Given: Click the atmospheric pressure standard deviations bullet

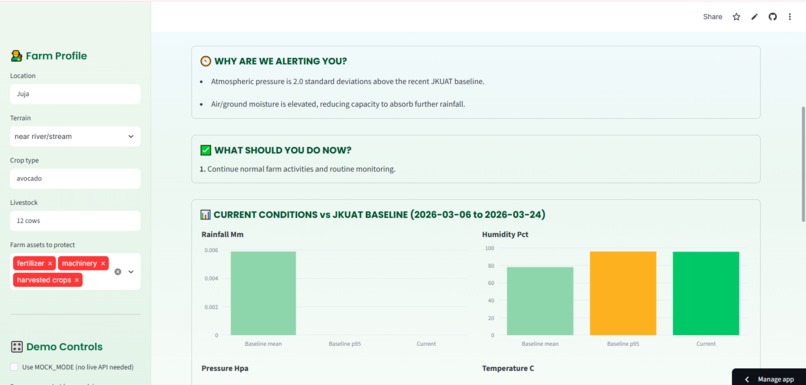Looking at the screenshot, I should (347, 81).
